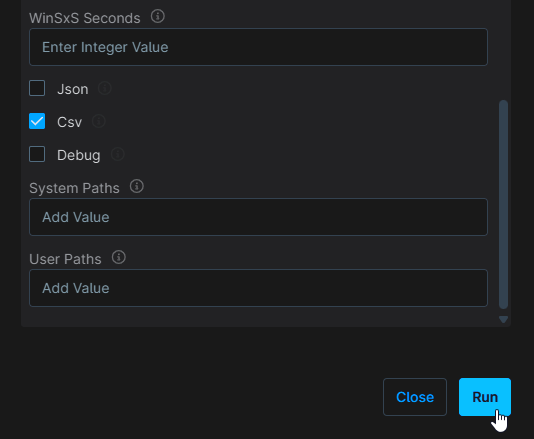Enable the Json checkbox

click(x=37, y=88)
